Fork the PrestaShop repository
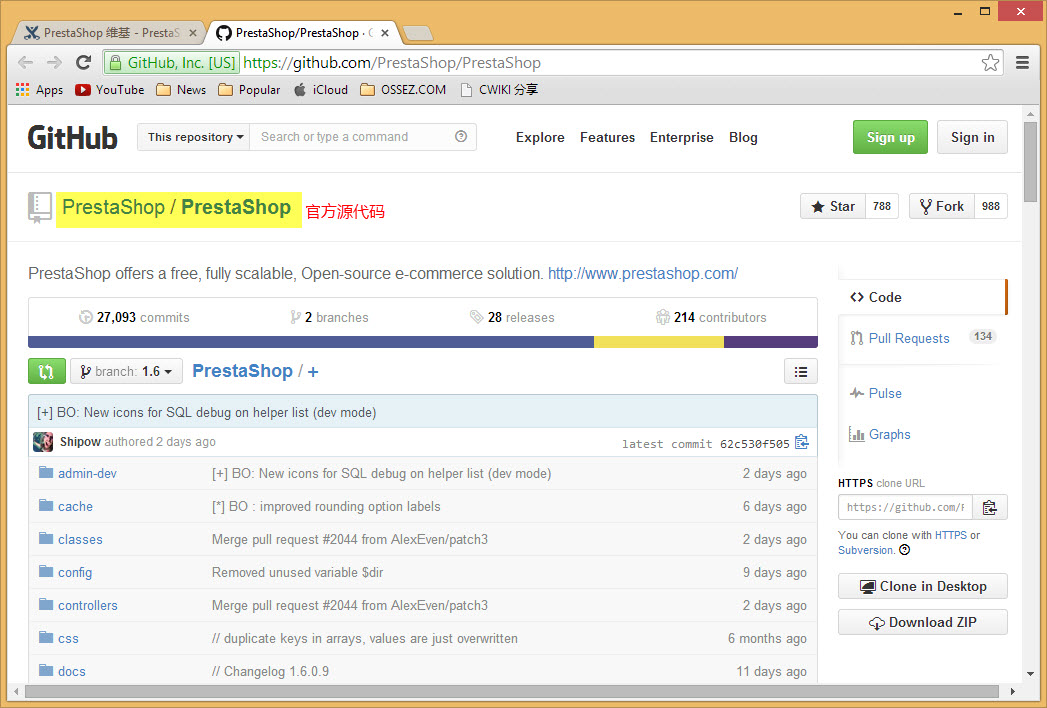This screenshot has width=1047, height=708. coord(941,206)
